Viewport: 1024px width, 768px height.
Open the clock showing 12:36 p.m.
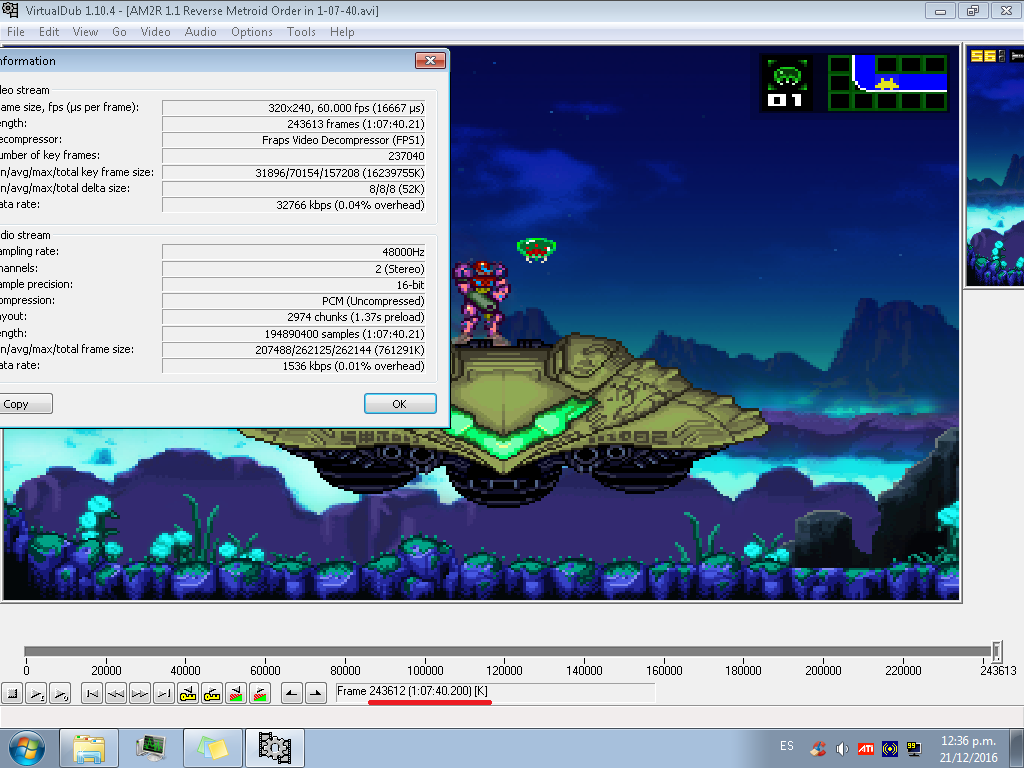pos(968,748)
